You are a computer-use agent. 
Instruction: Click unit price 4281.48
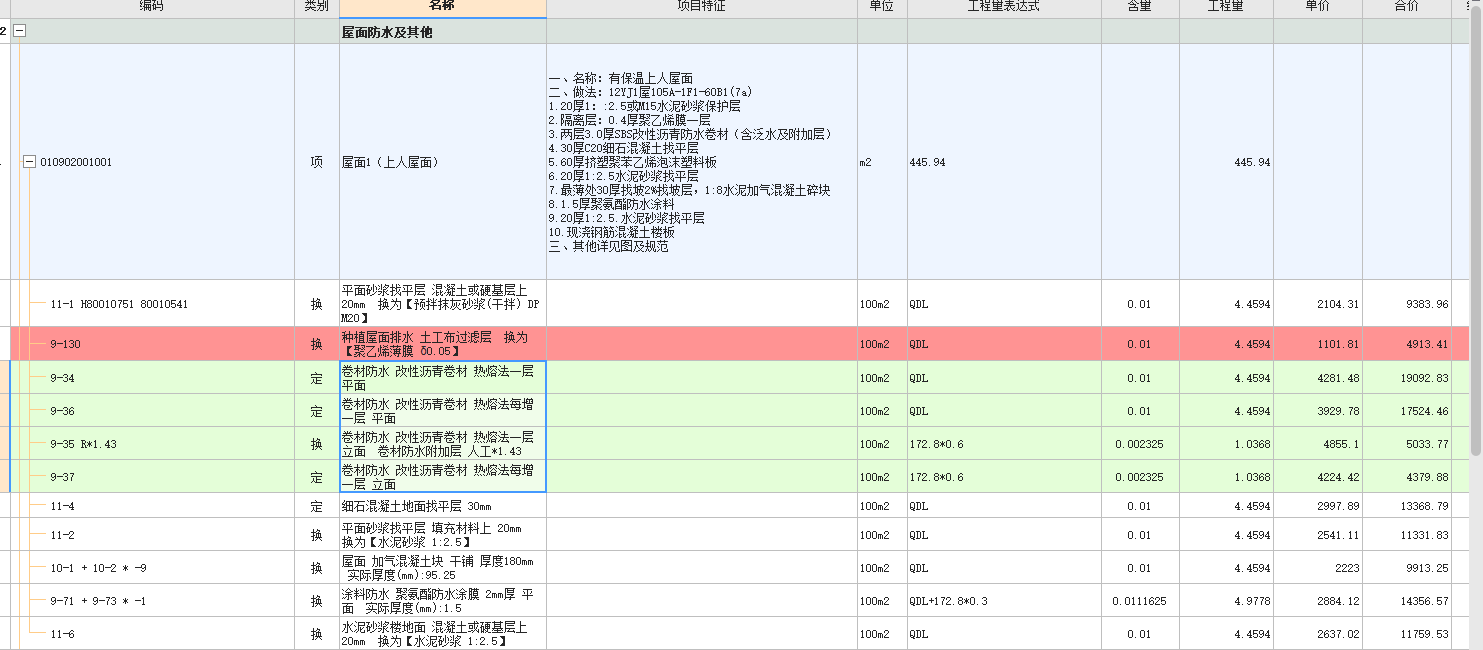click(1318, 378)
